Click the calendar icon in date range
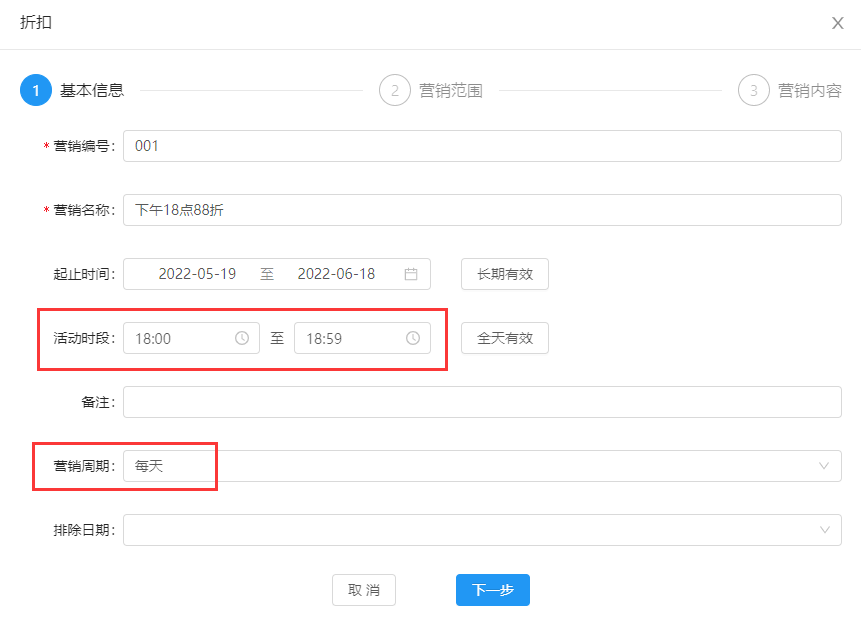The height and width of the screenshot is (625, 861). (411, 274)
